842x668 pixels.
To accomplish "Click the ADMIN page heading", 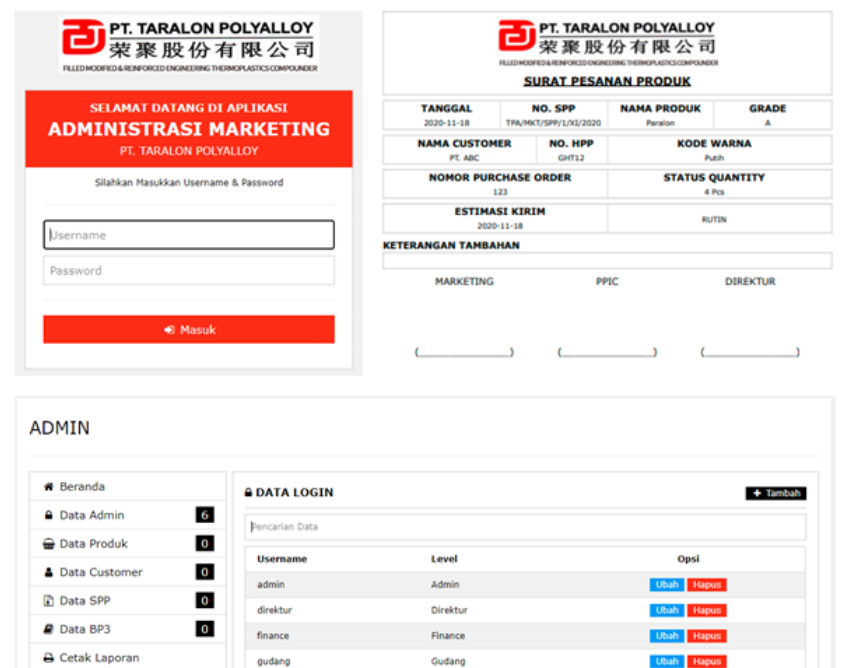I will [60, 428].
